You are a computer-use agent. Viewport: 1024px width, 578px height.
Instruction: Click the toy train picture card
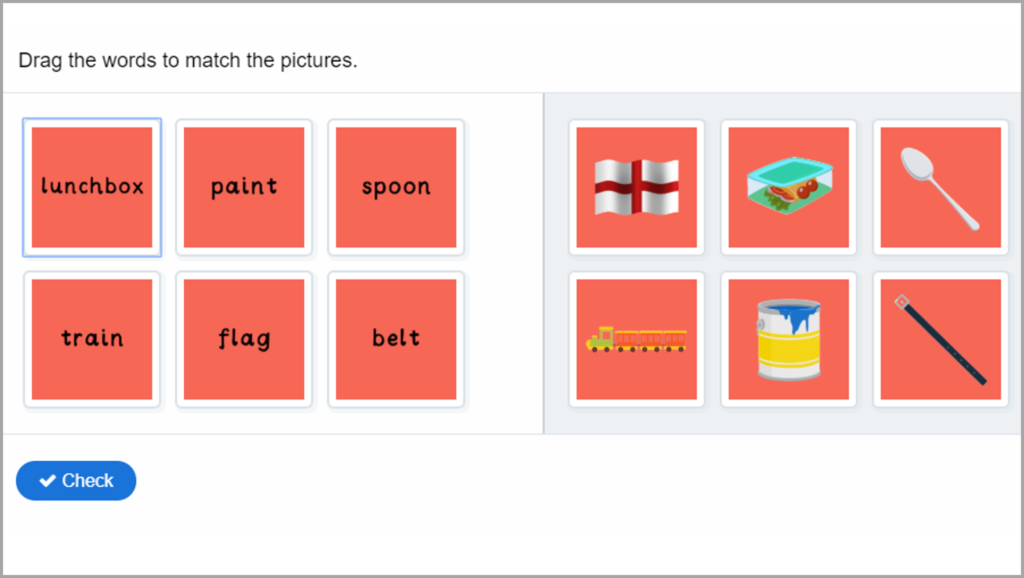(x=637, y=339)
